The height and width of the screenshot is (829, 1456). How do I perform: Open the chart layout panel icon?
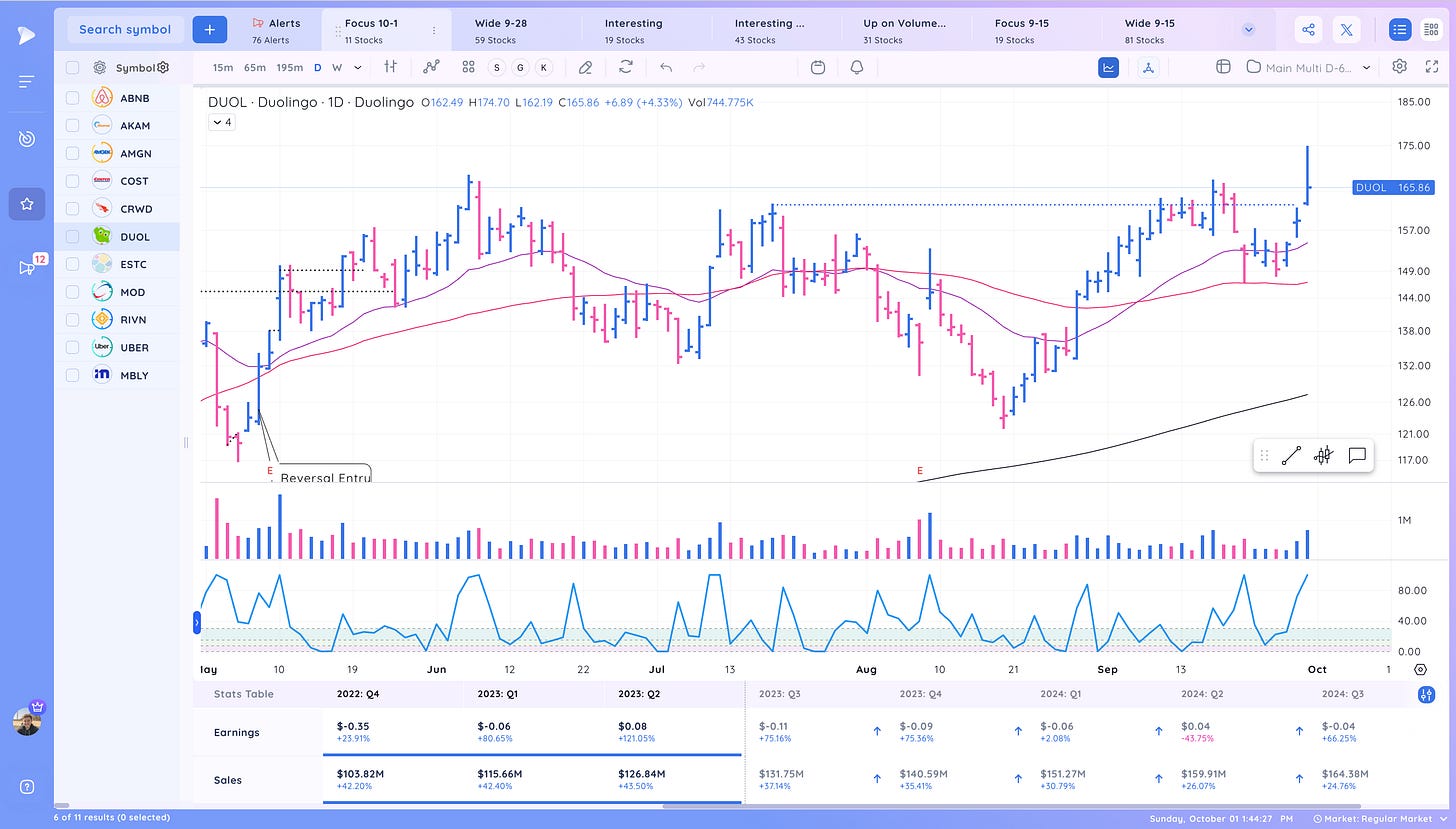[x=1222, y=67]
